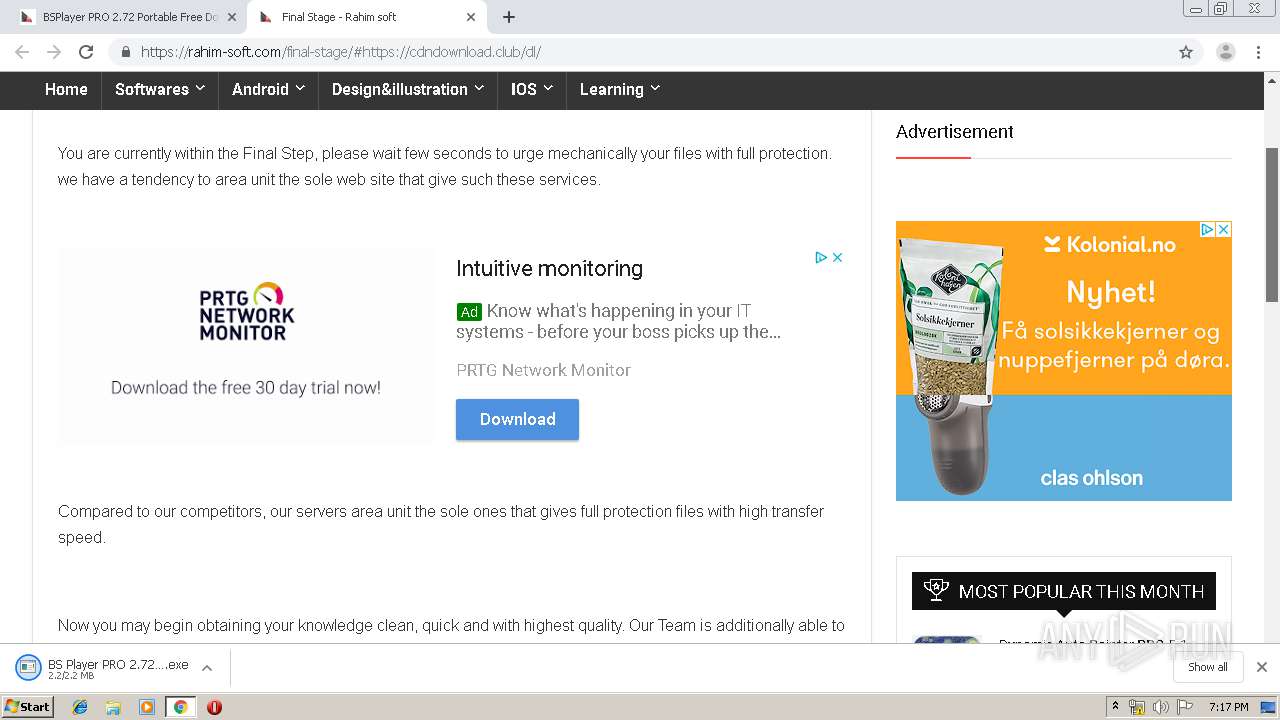Image resolution: width=1280 pixels, height=720 pixels.
Task: Click the AdChoices icon on PRTG ad
Action: tap(821, 257)
